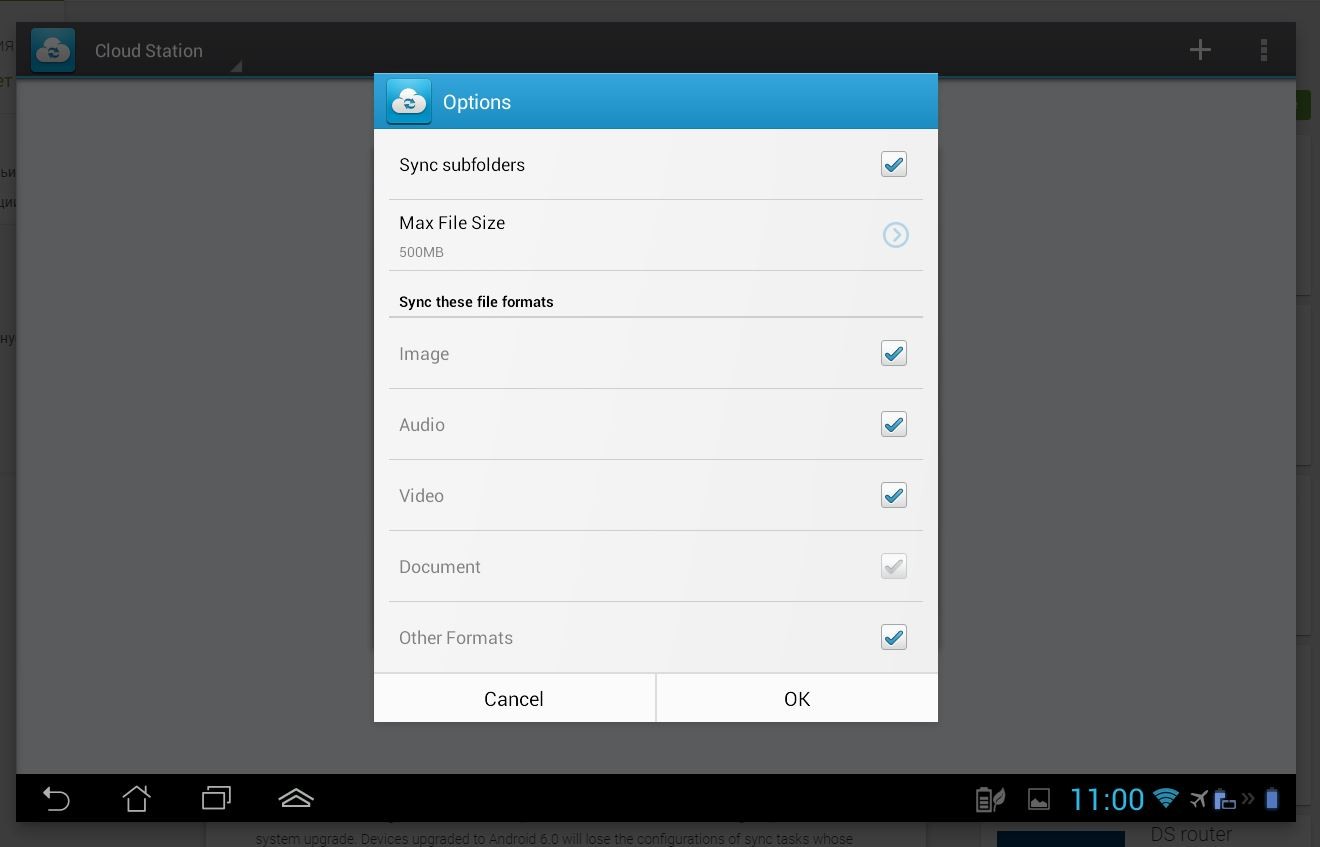Show recent apps overview

(x=216, y=798)
